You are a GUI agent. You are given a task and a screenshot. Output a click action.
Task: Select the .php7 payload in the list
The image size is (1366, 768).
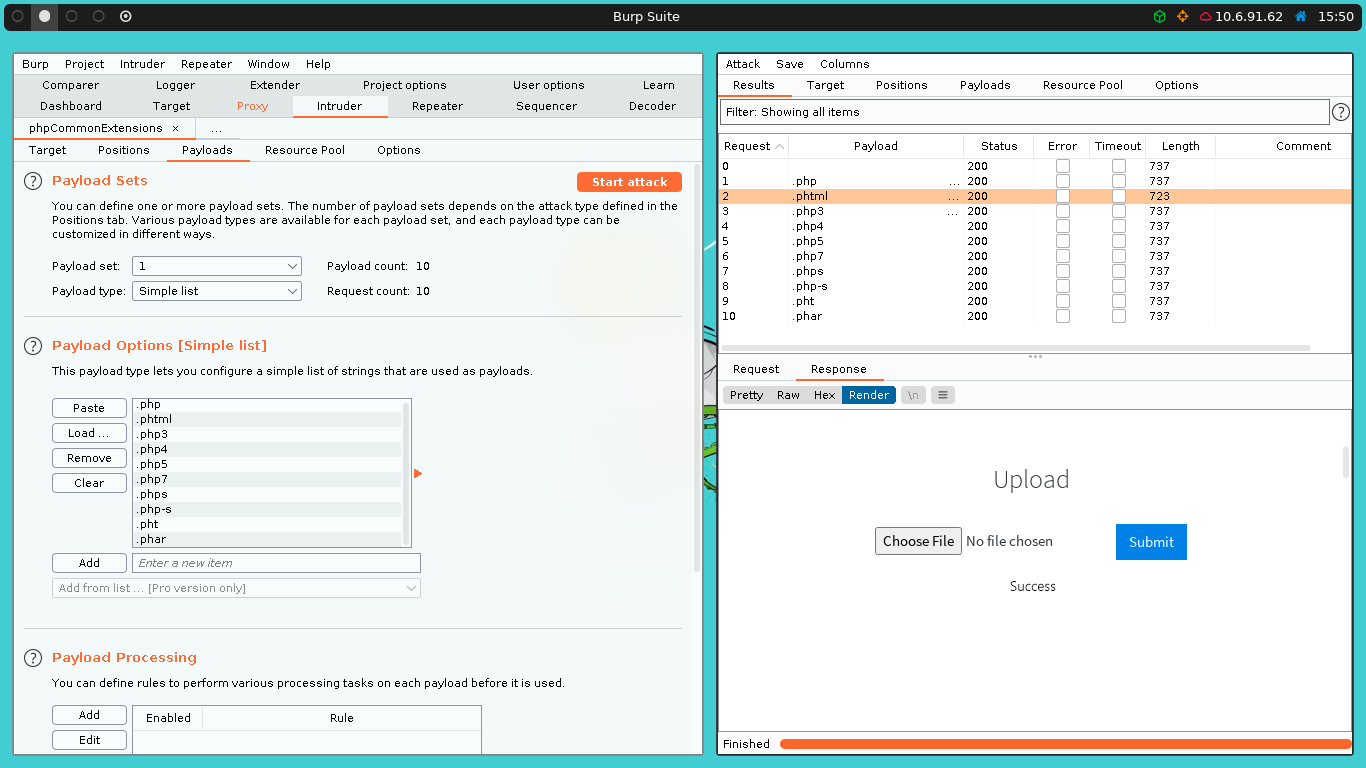tap(267, 480)
